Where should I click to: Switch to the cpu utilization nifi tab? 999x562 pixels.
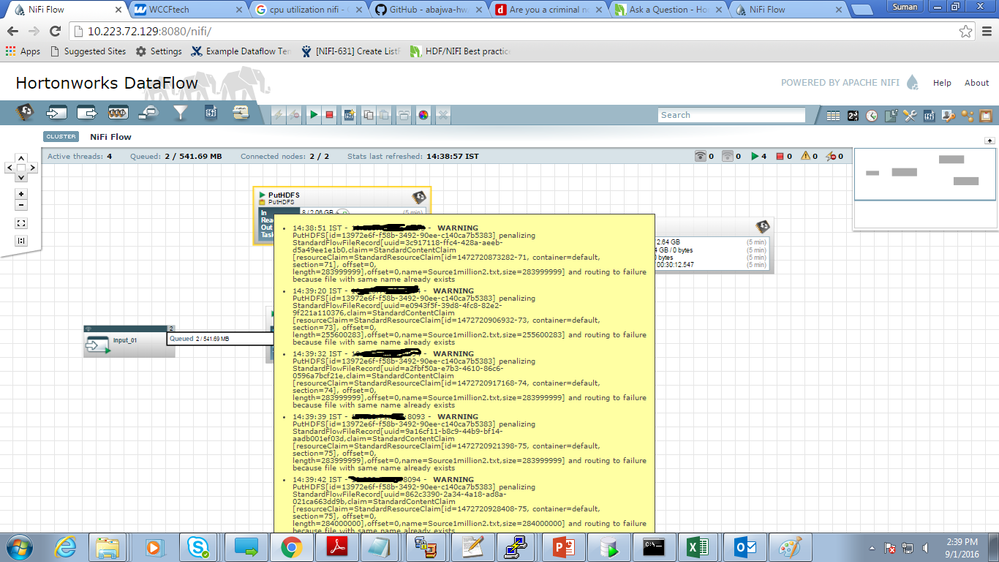click(308, 10)
